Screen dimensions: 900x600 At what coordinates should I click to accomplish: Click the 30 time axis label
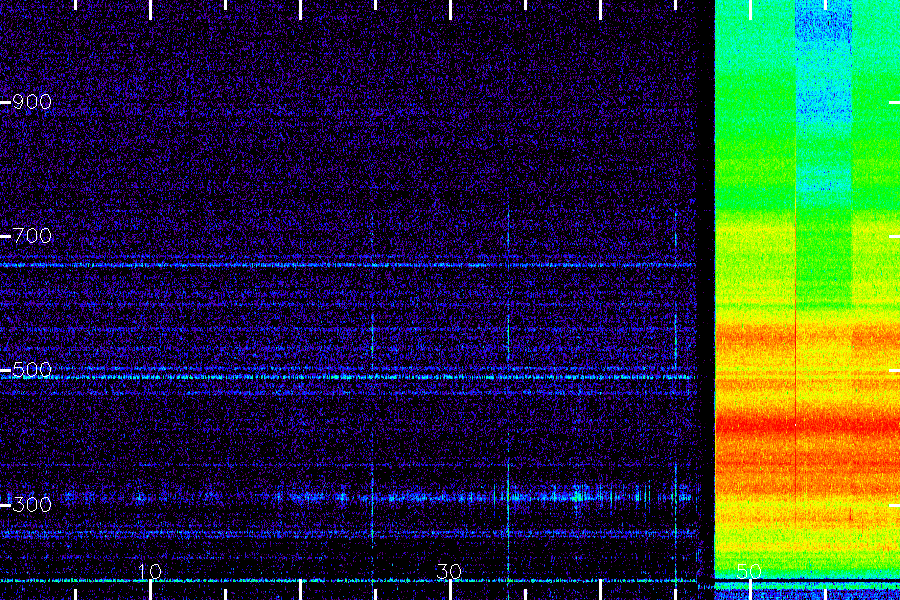tap(449, 571)
